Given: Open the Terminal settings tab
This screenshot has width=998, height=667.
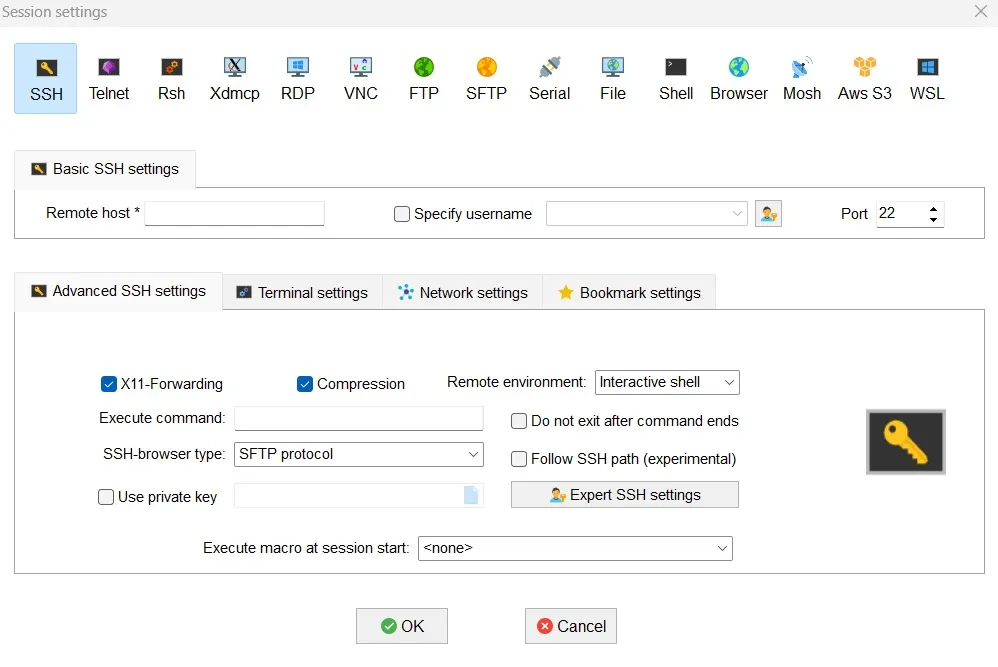Looking at the screenshot, I should click(x=302, y=293).
